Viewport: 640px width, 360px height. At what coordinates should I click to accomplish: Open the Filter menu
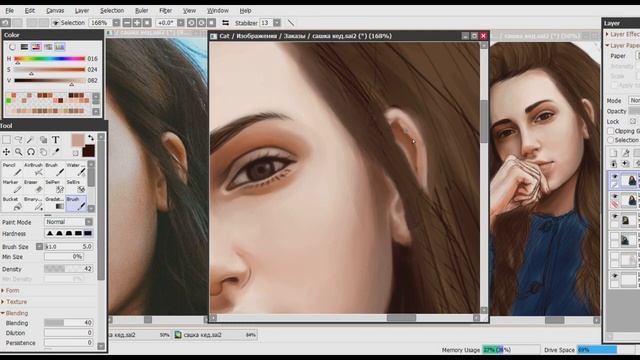pos(165,11)
